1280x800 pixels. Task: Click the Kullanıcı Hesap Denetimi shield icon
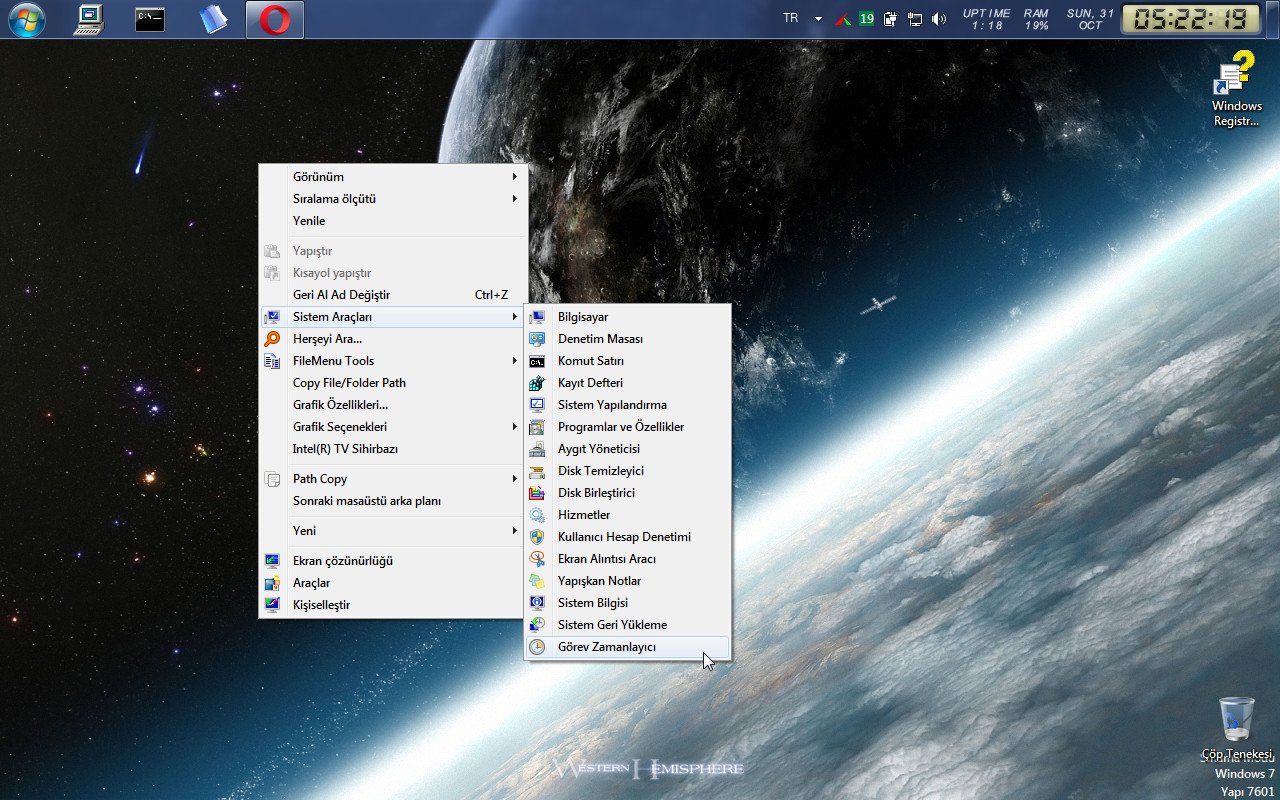(x=537, y=537)
